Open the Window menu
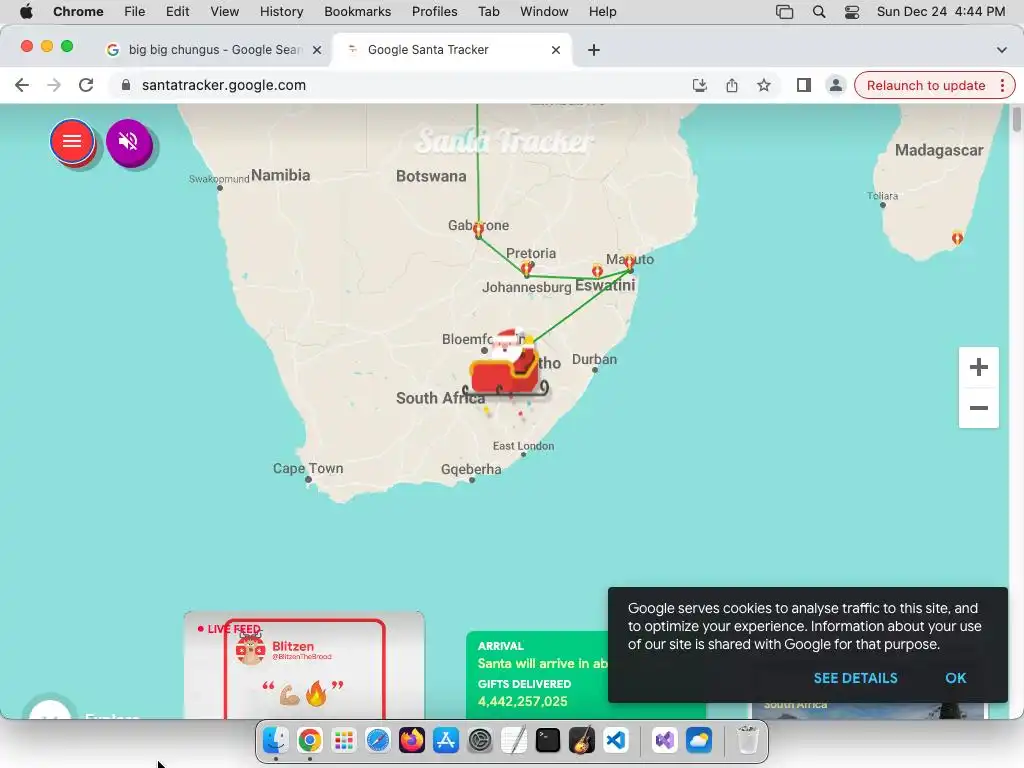1024x768 pixels. click(544, 12)
